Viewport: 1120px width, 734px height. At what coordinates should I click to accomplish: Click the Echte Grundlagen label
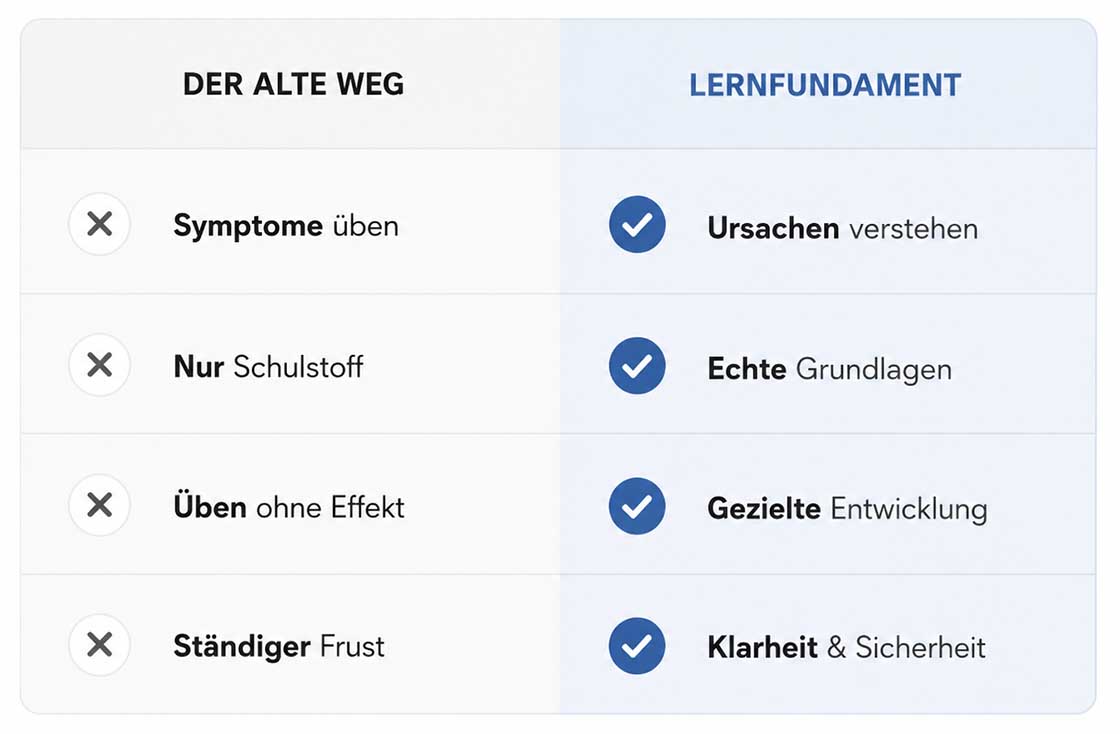(x=829, y=370)
